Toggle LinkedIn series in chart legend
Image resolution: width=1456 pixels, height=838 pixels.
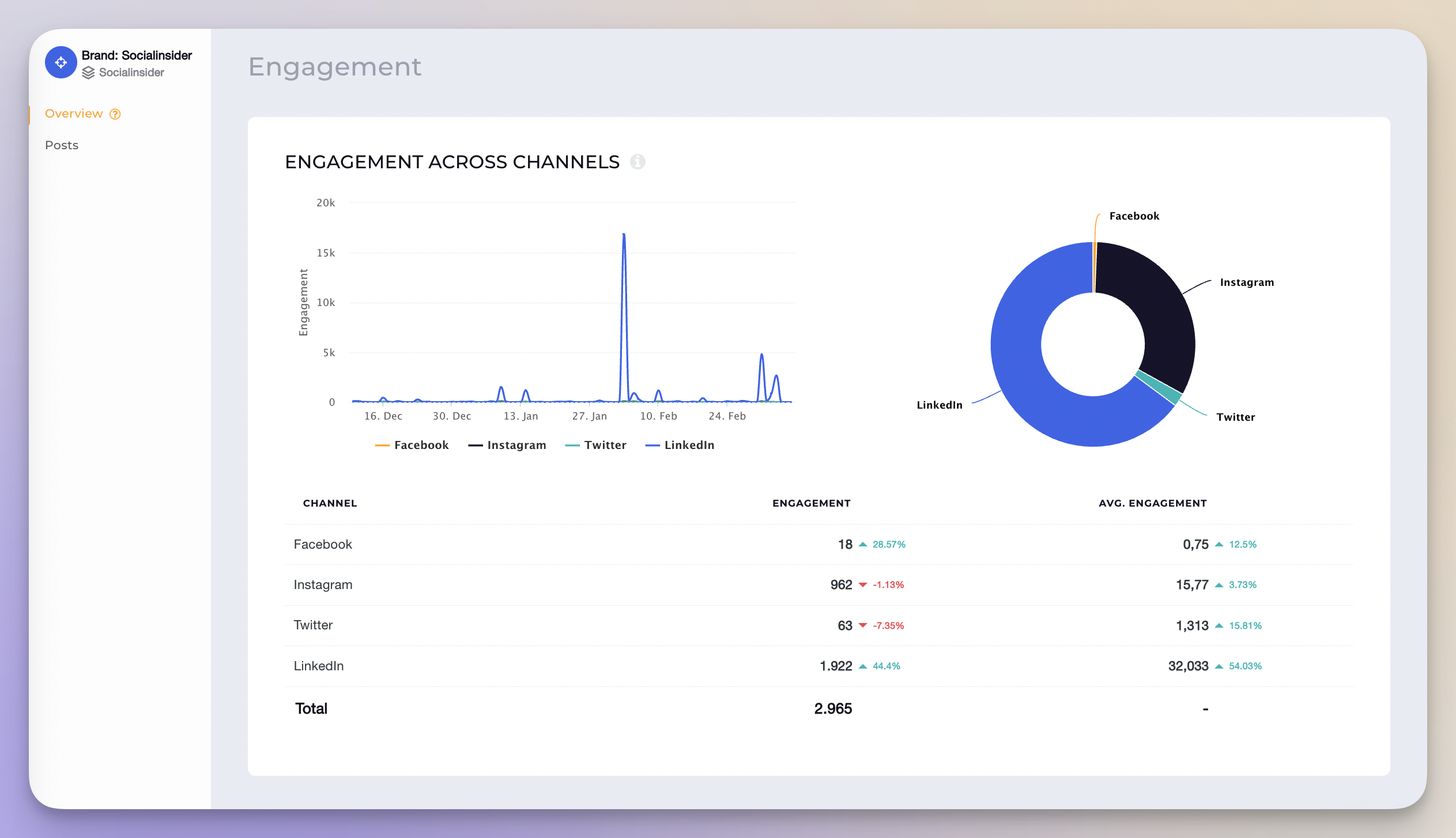(x=689, y=445)
